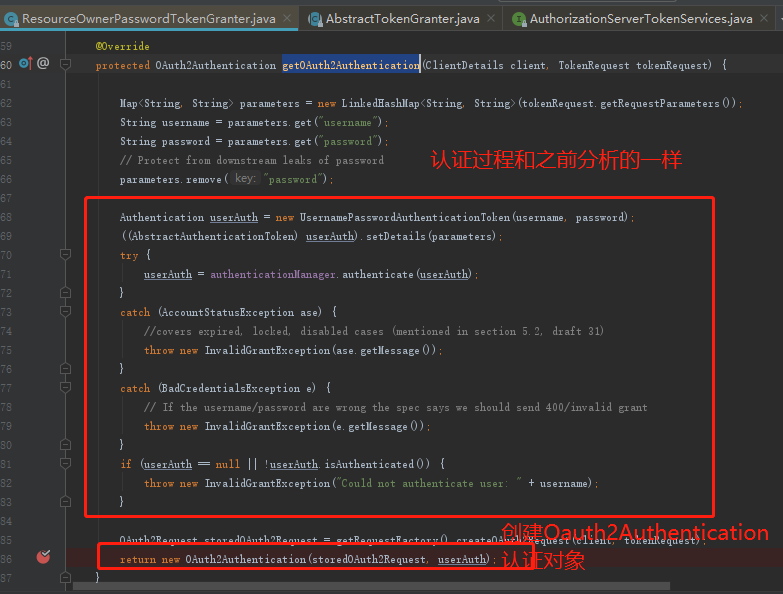The height and width of the screenshot is (594, 783).
Task: Click the fold end marker at line 72
Action: pos(65,293)
